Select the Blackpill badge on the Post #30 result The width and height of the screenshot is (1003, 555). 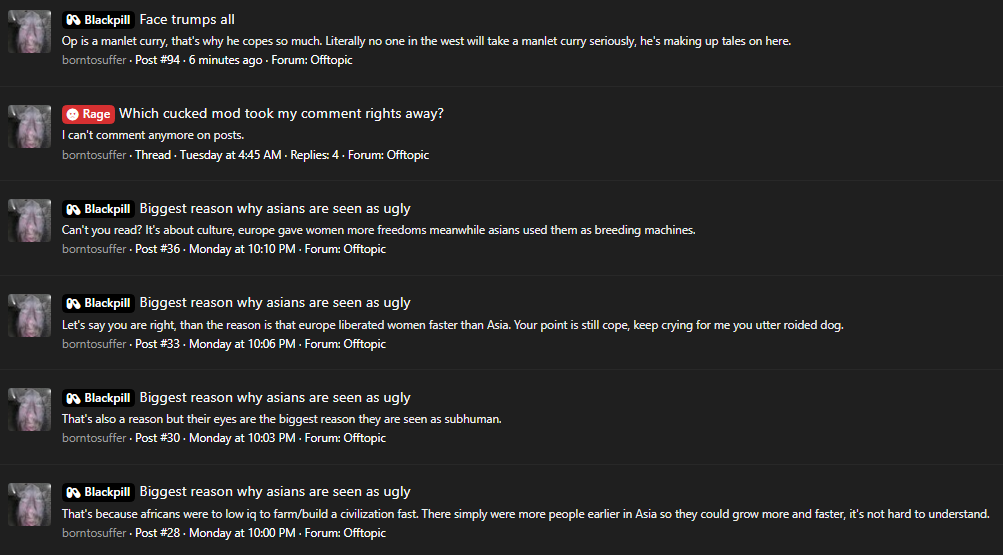pos(98,398)
